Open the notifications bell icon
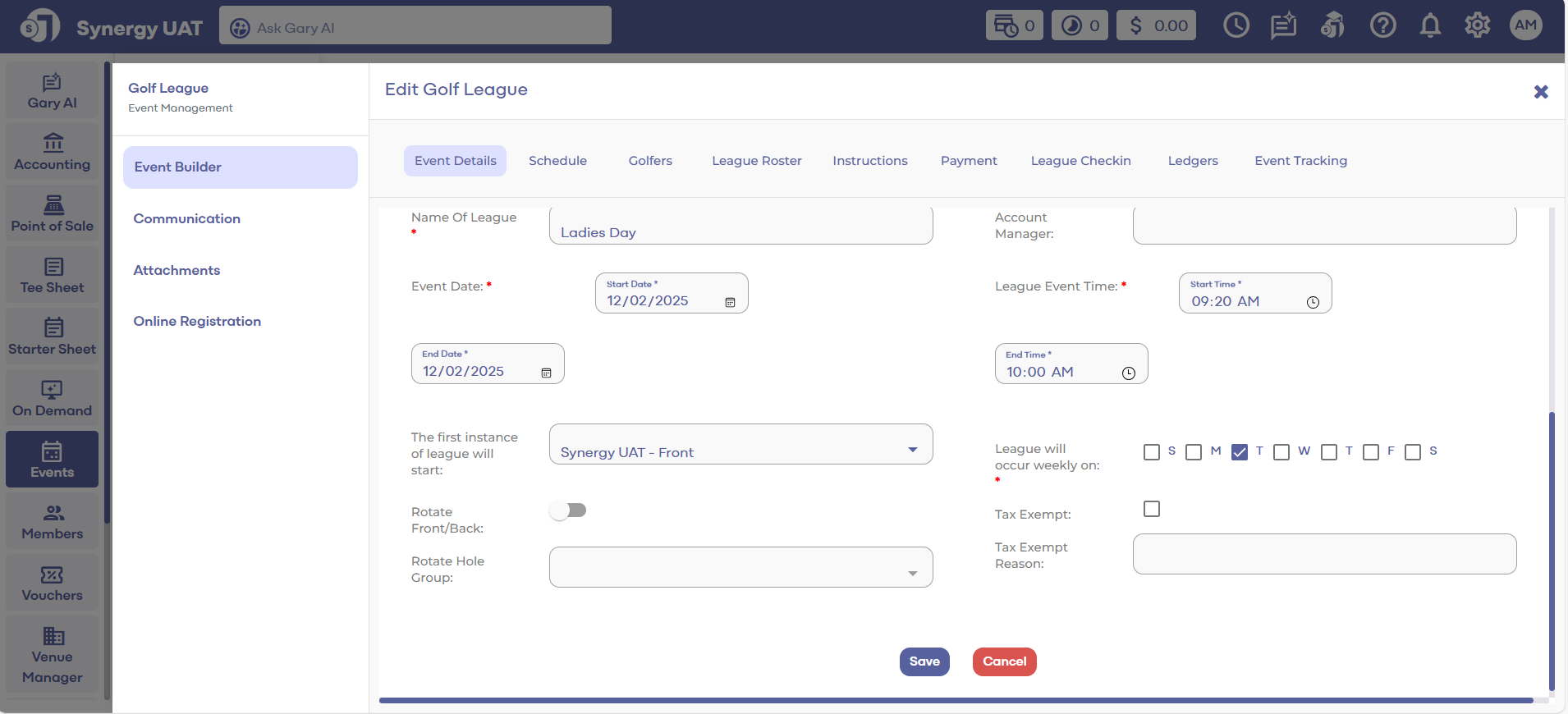The image size is (1568, 714). [x=1430, y=26]
